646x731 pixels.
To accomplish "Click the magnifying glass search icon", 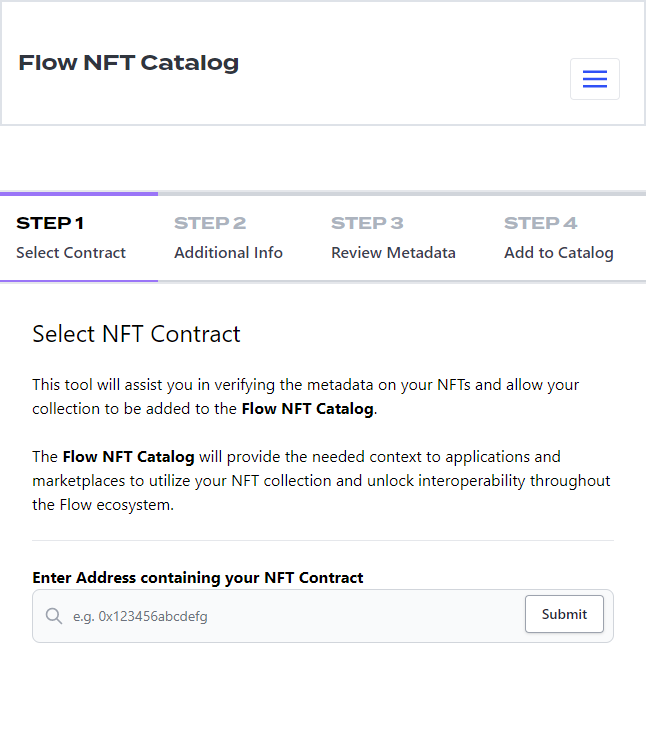I will (x=54, y=616).
